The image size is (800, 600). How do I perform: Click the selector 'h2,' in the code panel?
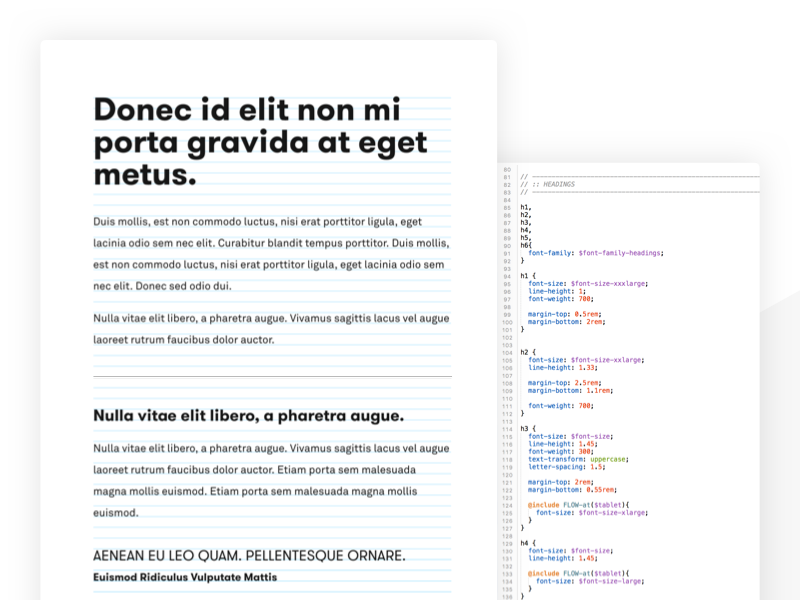pyautogui.click(x=526, y=215)
